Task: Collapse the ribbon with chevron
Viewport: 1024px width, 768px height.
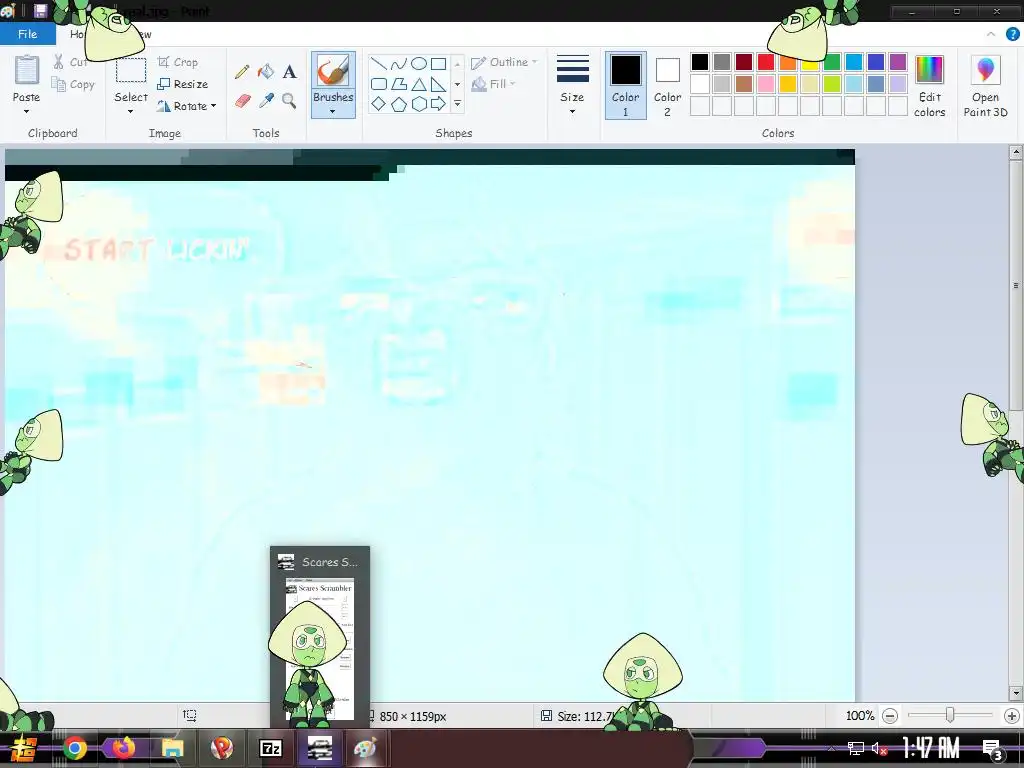Action: tap(991, 34)
